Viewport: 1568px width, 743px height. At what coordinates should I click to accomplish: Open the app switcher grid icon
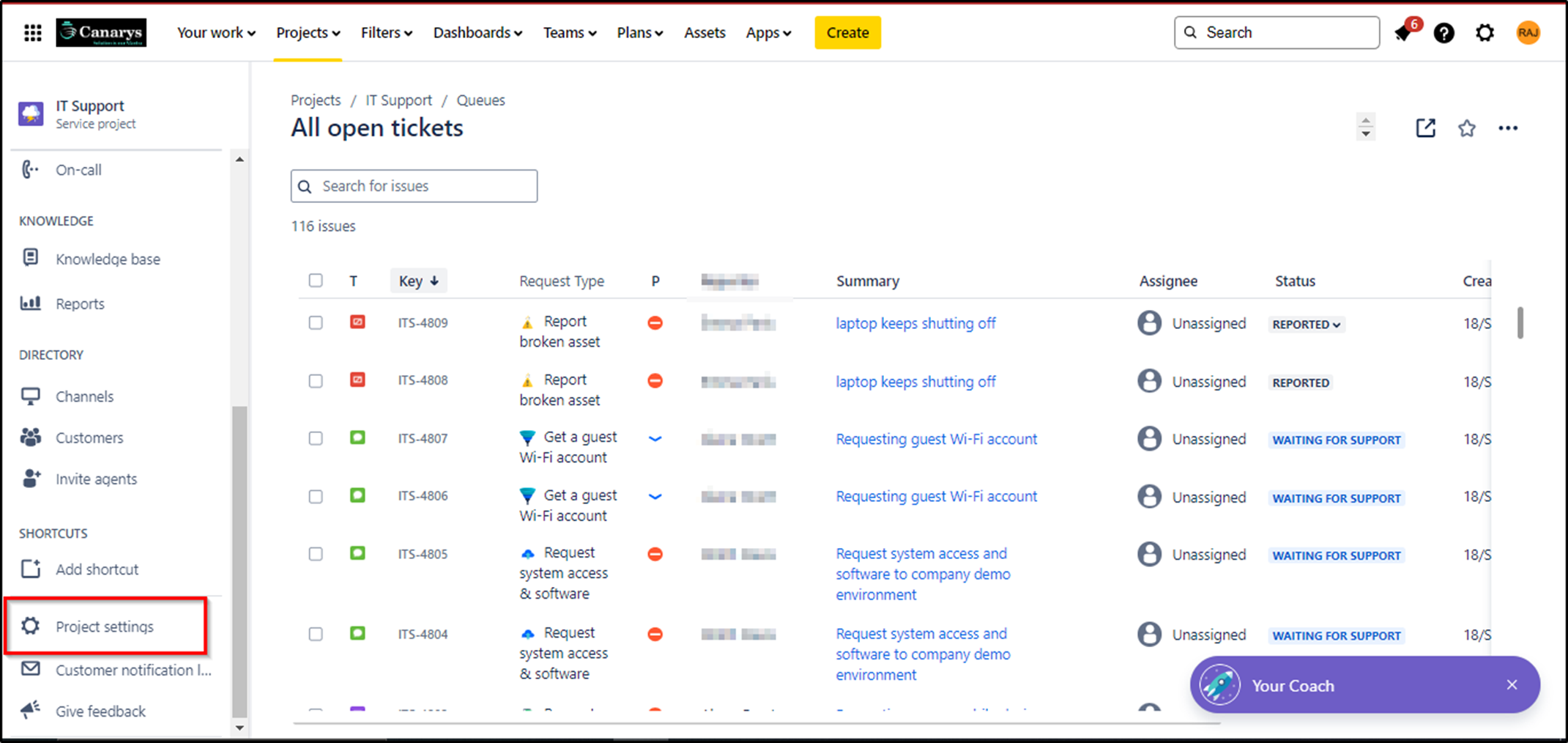tap(32, 32)
